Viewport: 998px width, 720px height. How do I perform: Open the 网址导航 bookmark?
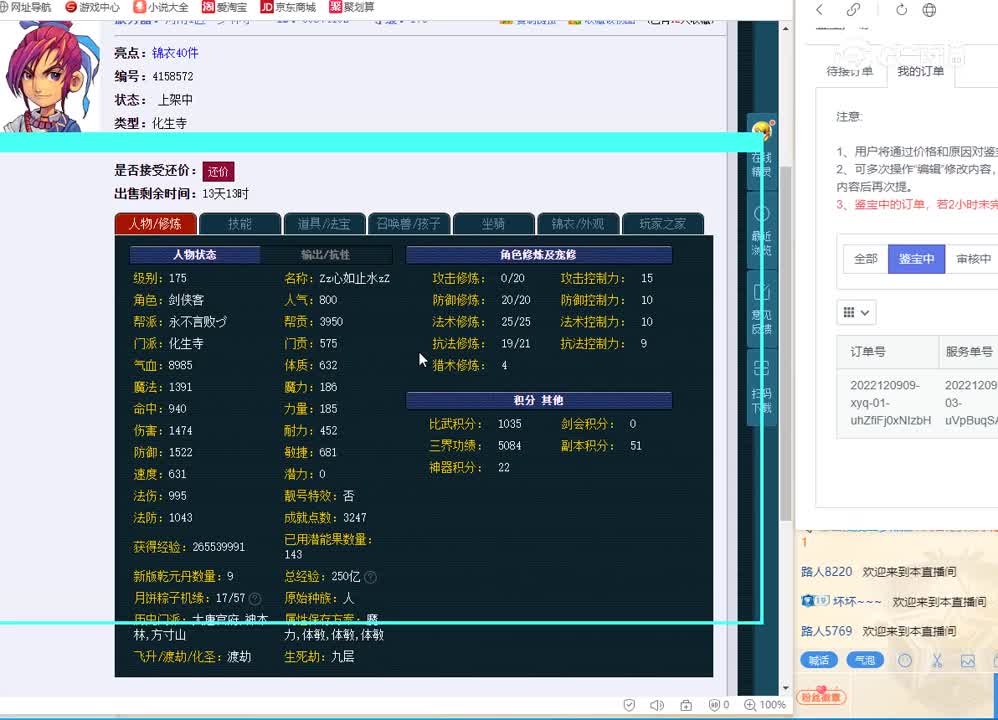click(25, 7)
